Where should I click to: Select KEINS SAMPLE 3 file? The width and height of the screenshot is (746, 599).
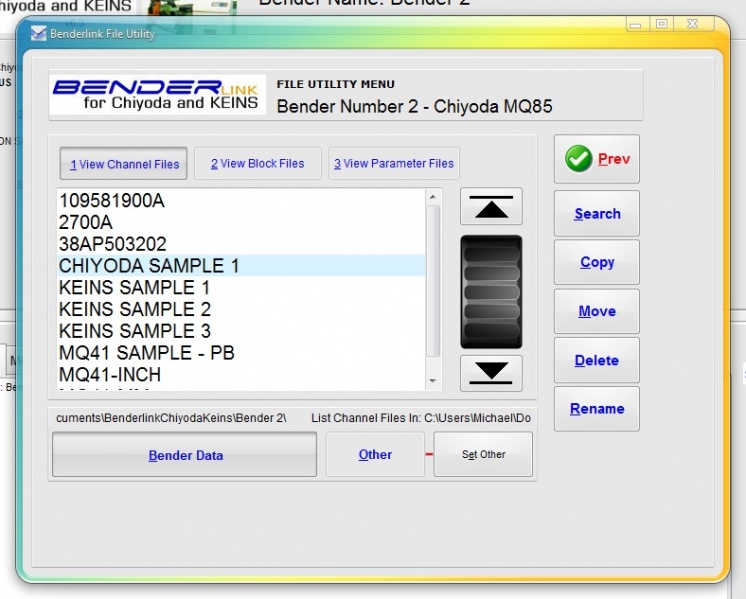pyautogui.click(x=241, y=331)
